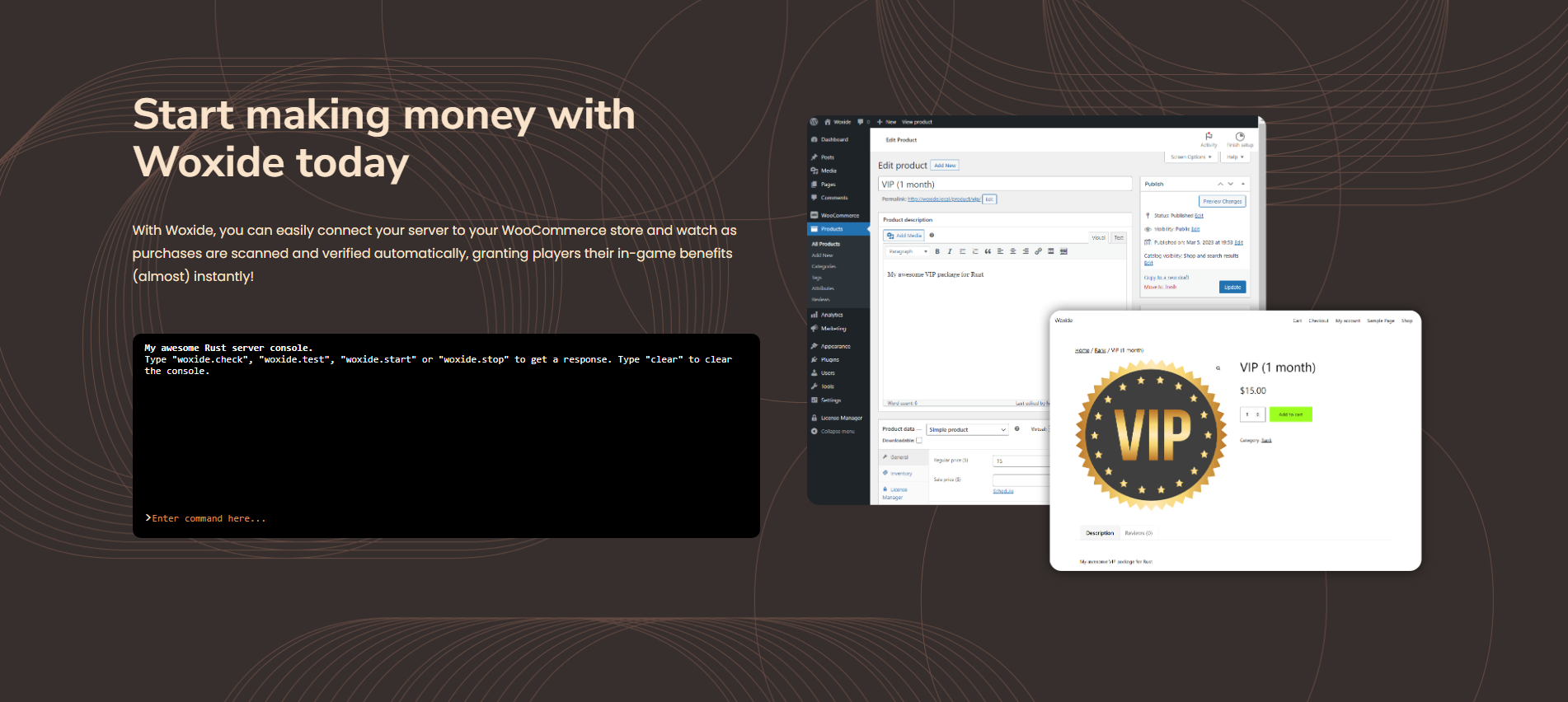Switch to the Text editor tab
Screen dimensions: 1568x702
tap(1119, 237)
